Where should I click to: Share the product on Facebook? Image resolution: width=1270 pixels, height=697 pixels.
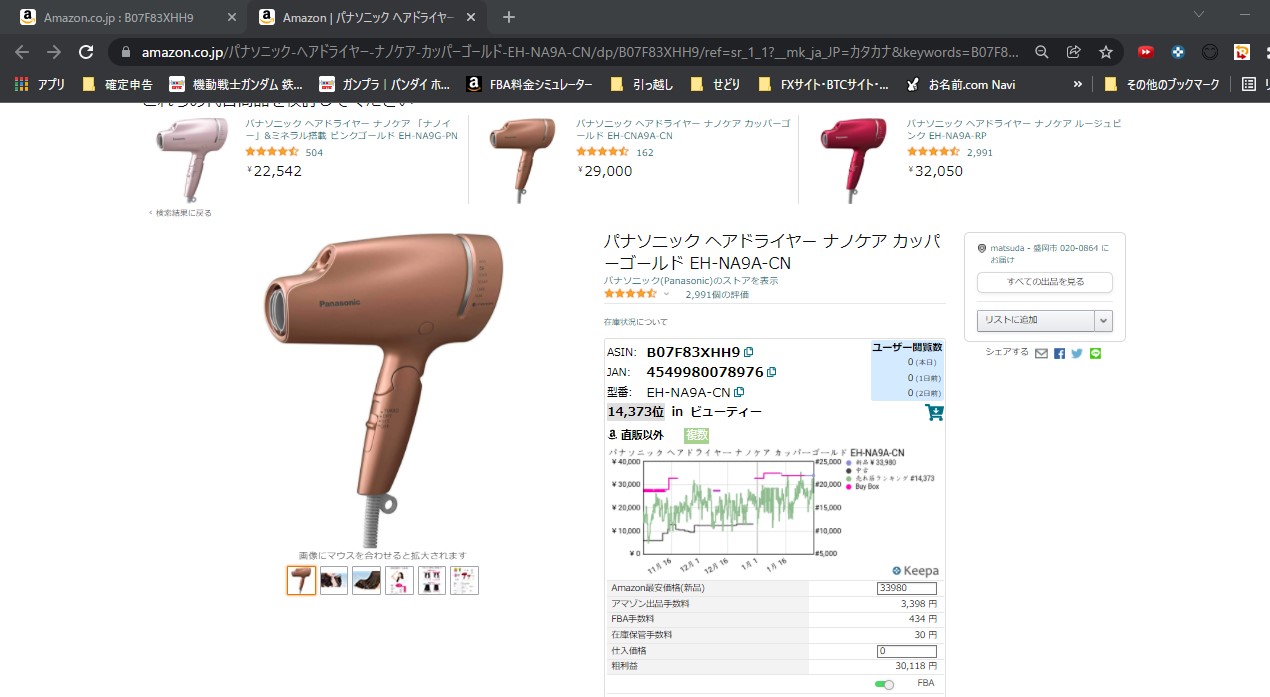(x=1060, y=353)
